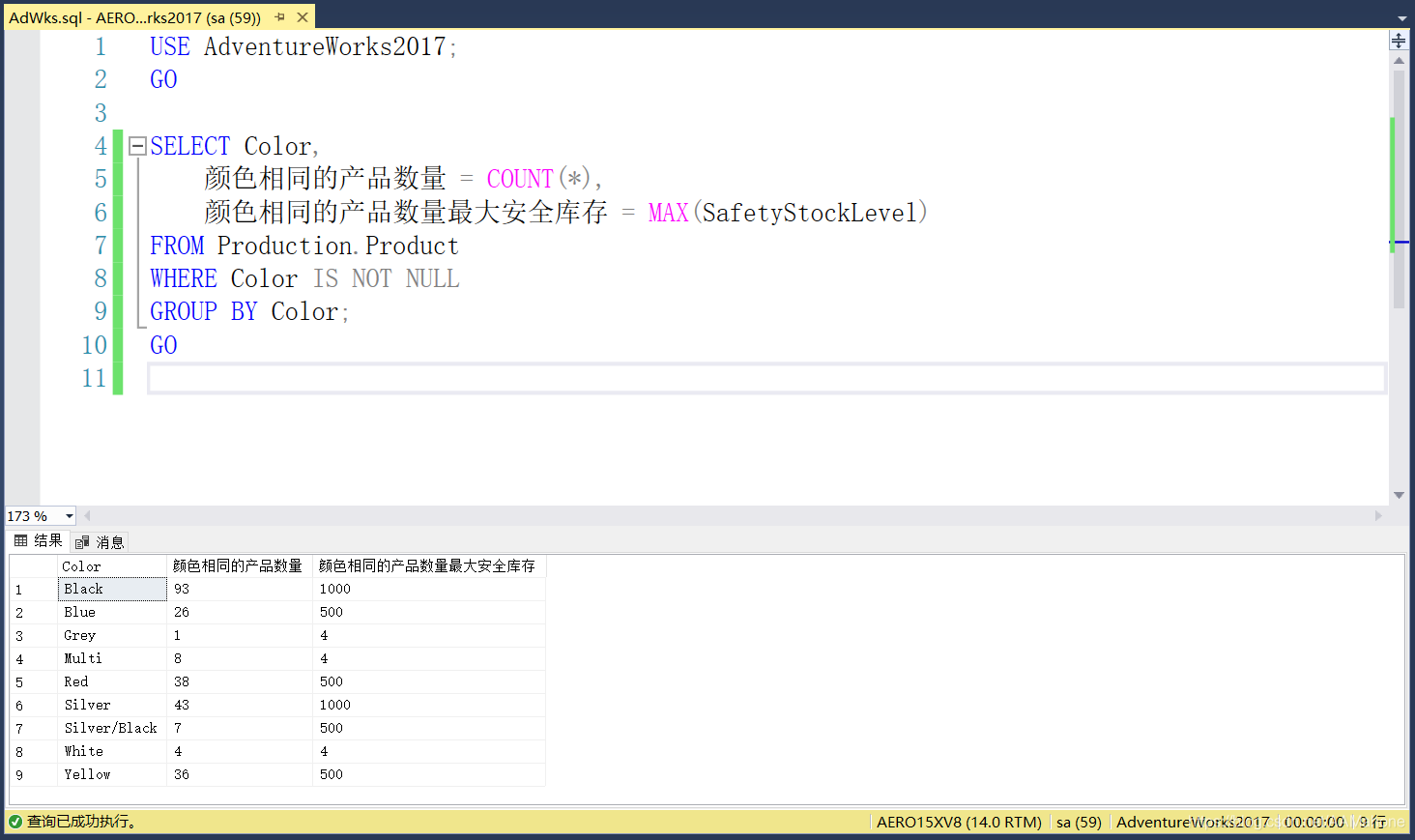This screenshot has height=840, width=1415.
Task: Select the Blue cell in results
Action: point(112,612)
